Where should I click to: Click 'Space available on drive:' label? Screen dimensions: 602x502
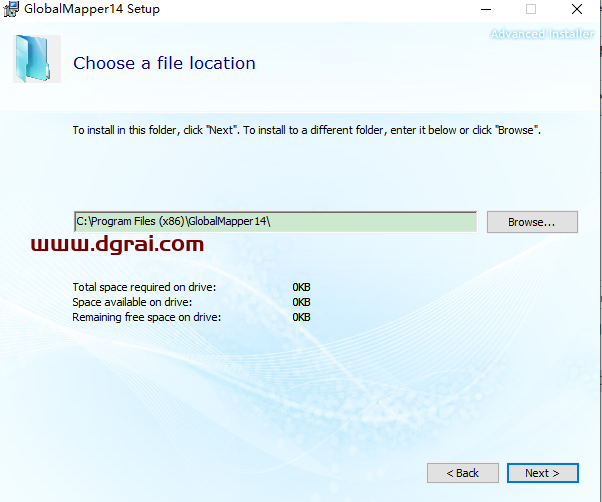point(132,302)
